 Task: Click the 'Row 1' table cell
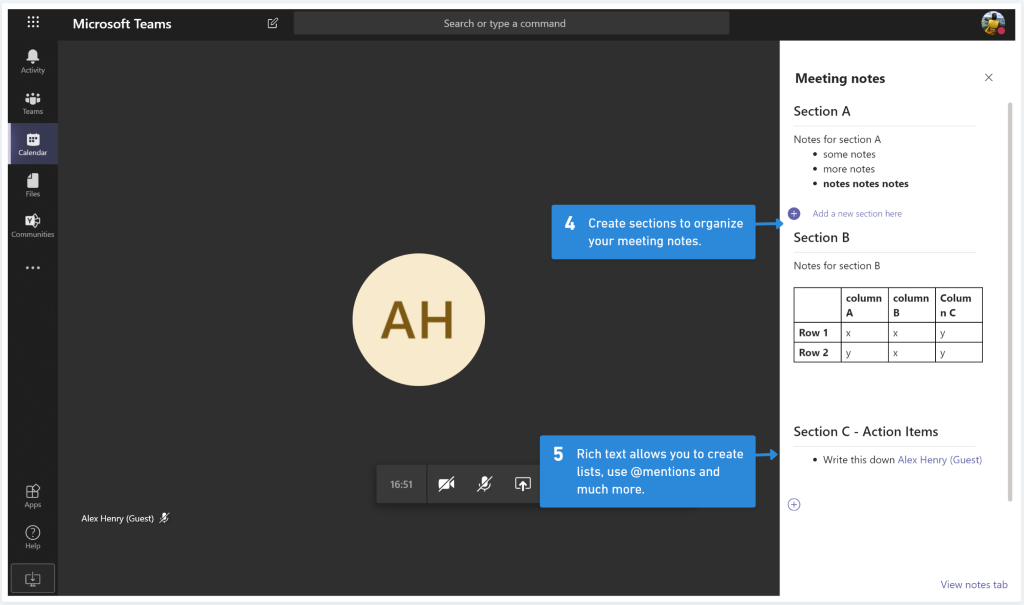pos(817,333)
